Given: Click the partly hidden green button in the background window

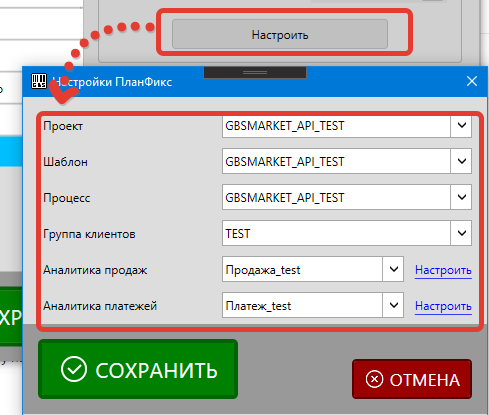Looking at the screenshot, I should 11,317.
